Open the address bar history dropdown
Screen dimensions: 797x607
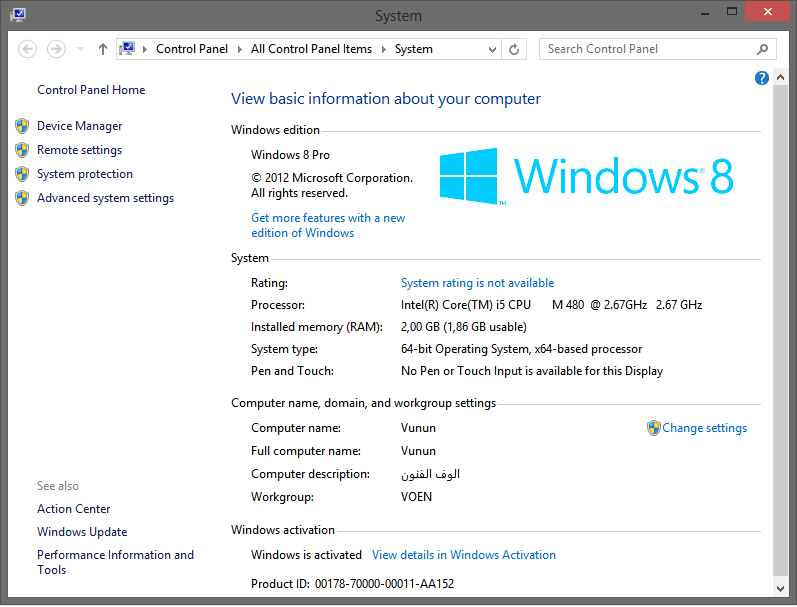tap(492, 49)
